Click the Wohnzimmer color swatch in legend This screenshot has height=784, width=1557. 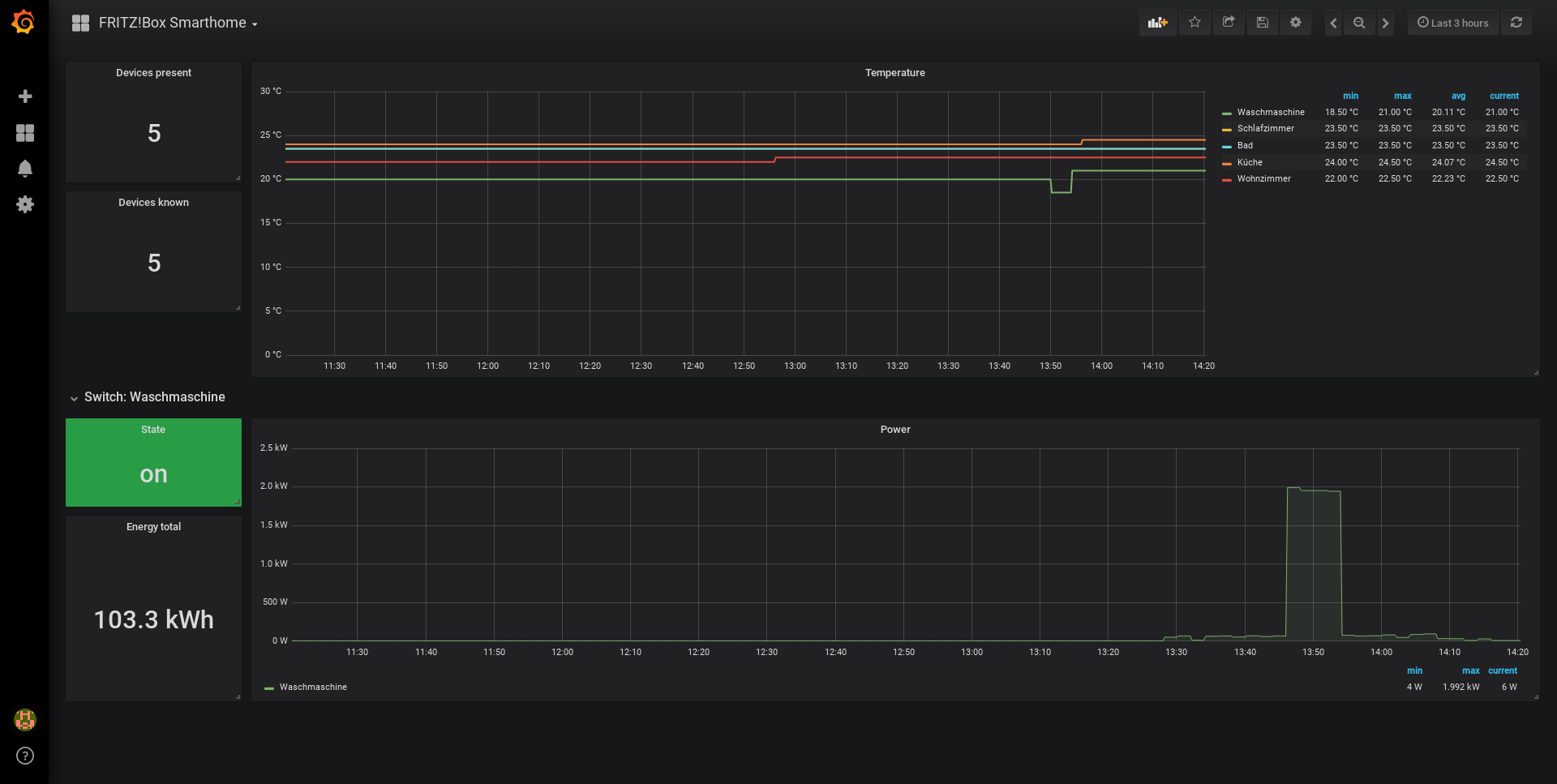click(1227, 179)
